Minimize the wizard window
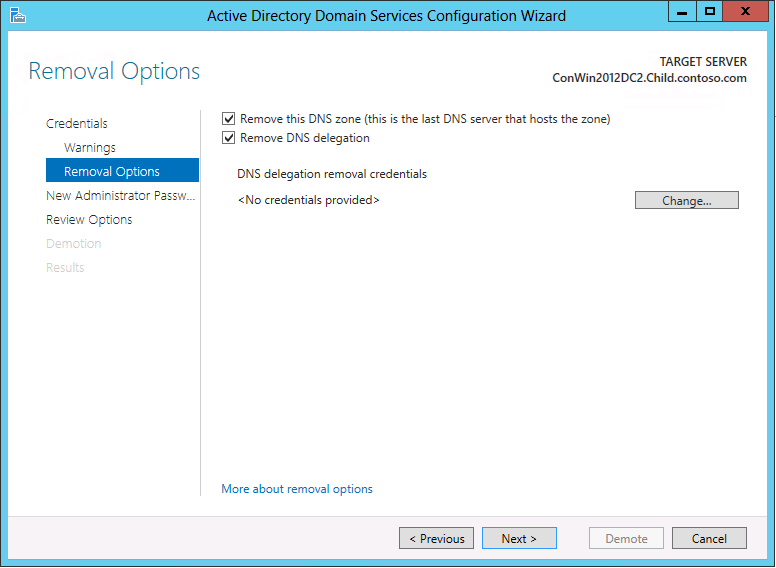The image size is (776, 568). [x=682, y=11]
